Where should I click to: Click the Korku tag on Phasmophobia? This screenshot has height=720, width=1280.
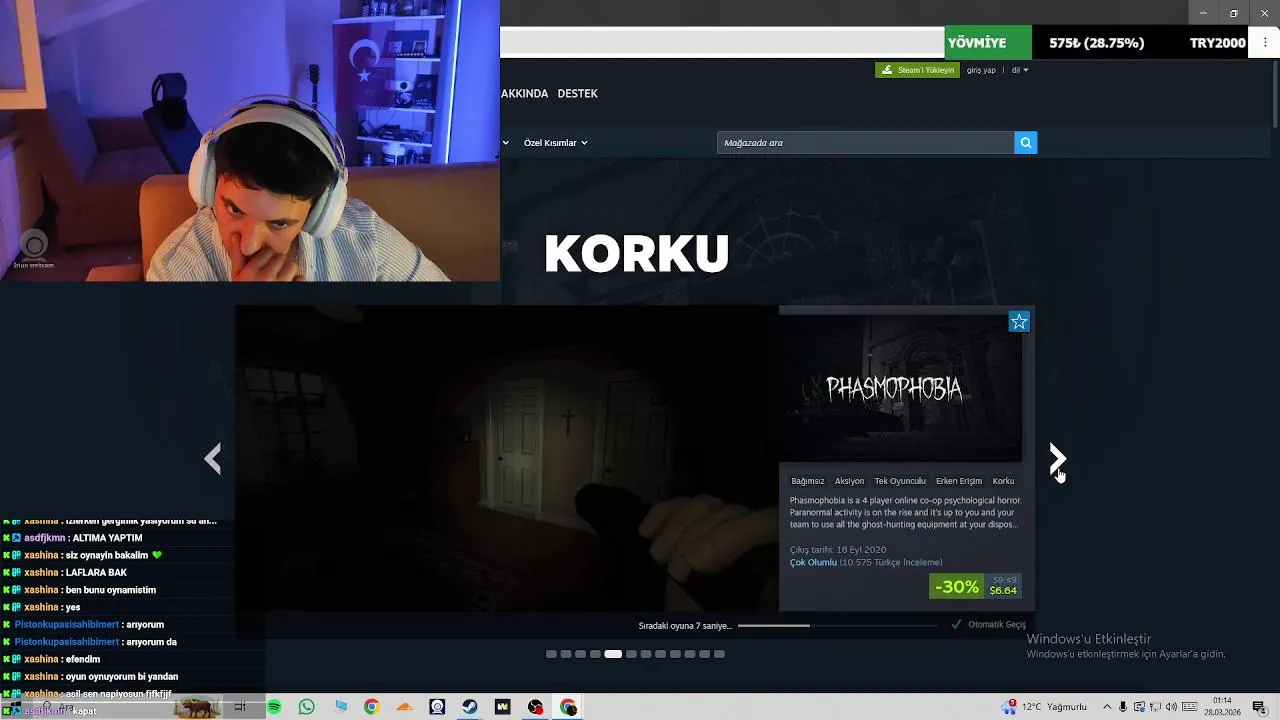pyautogui.click(x=1003, y=481)
